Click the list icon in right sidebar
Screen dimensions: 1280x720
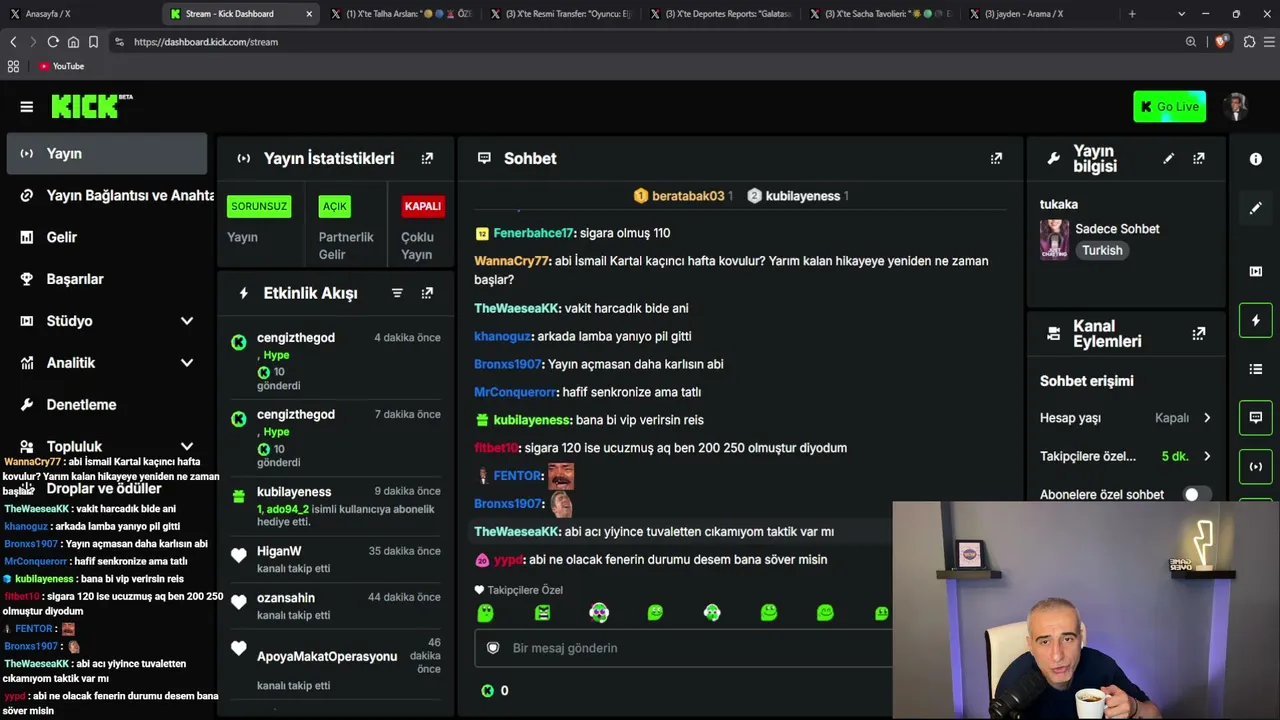[x=1256, y=369]
